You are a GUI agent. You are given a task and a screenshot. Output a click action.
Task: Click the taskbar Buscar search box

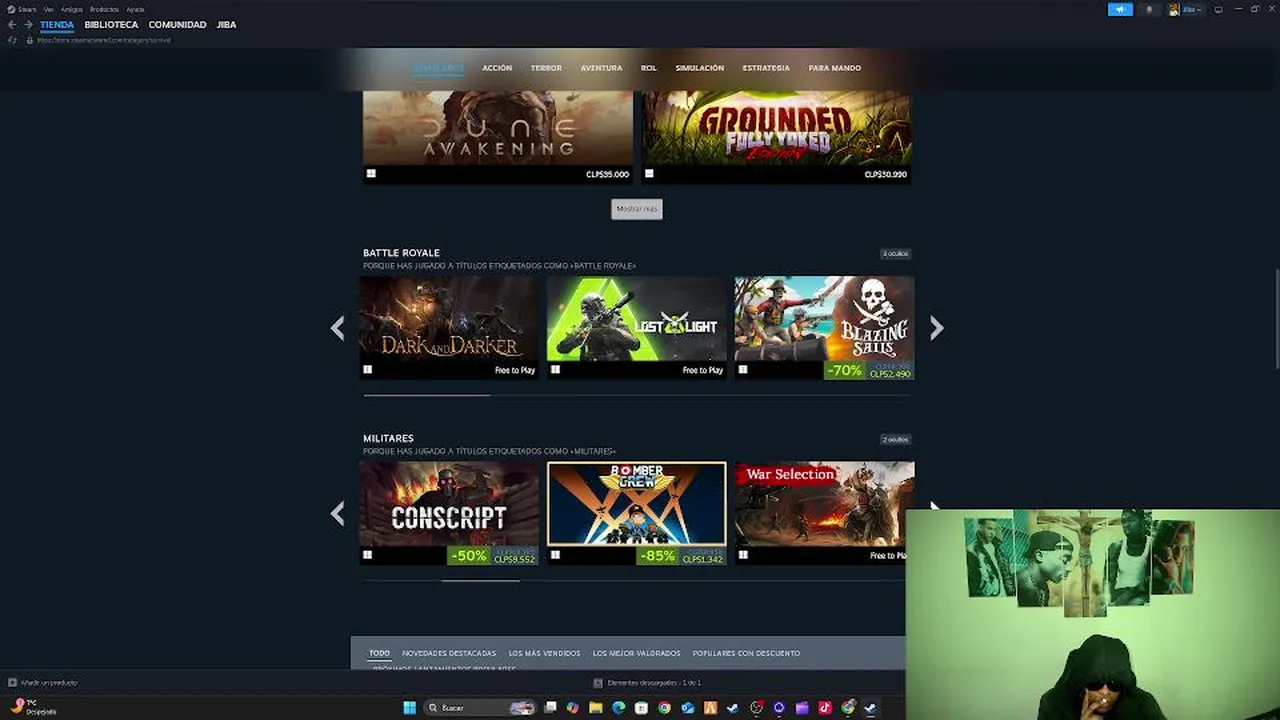481,708
